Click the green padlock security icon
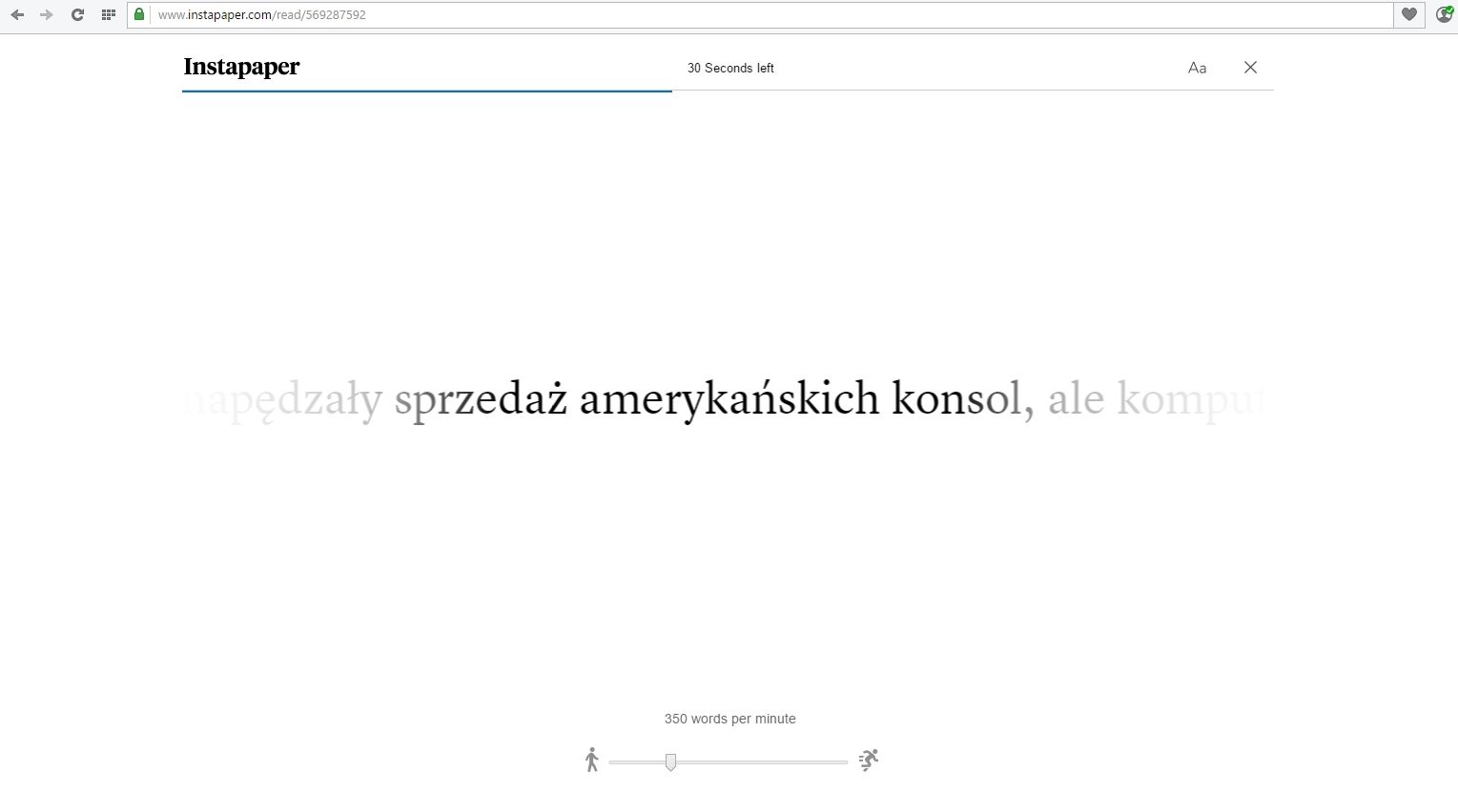 [x=139, y=14]
